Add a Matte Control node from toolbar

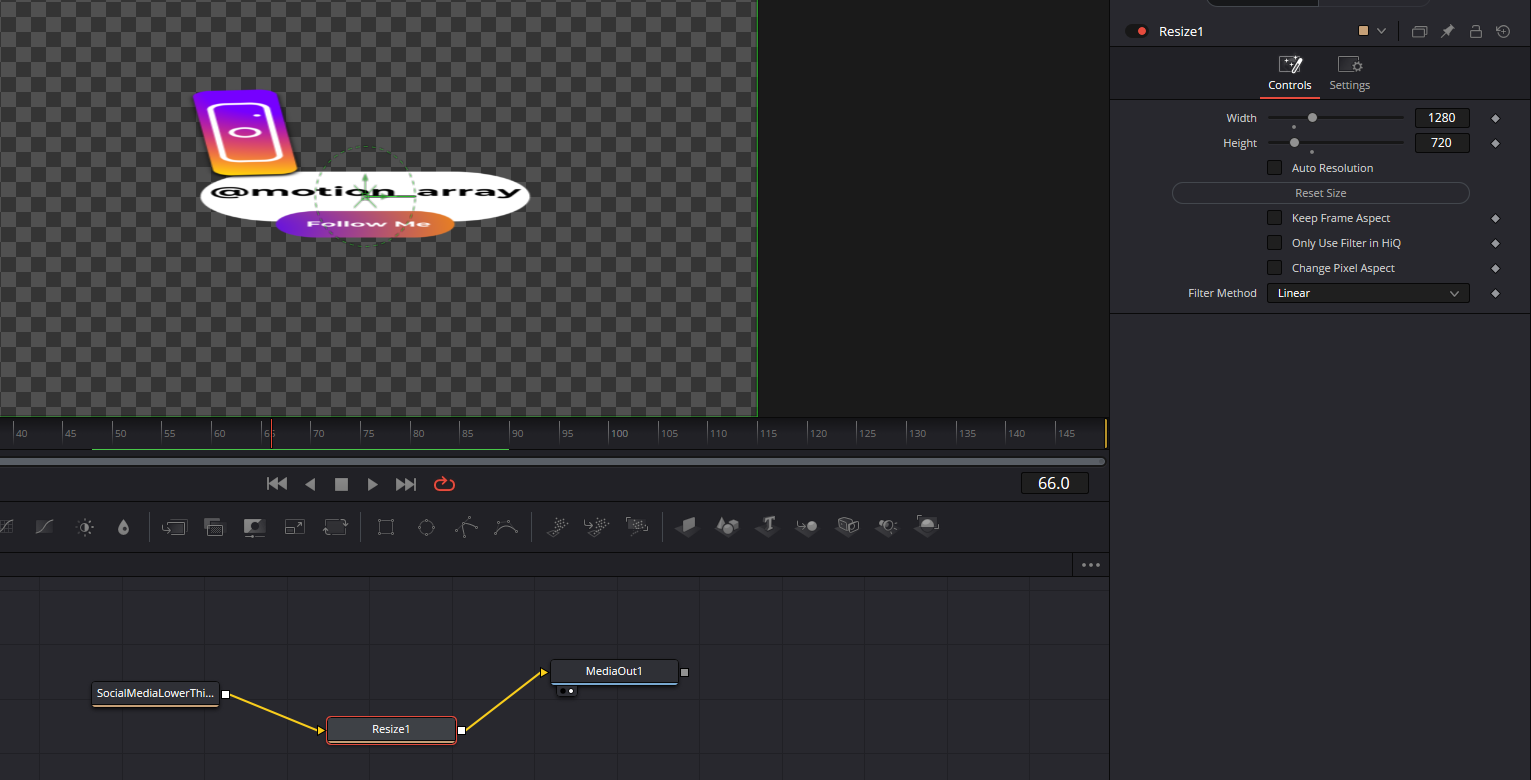tap(254, 526)
